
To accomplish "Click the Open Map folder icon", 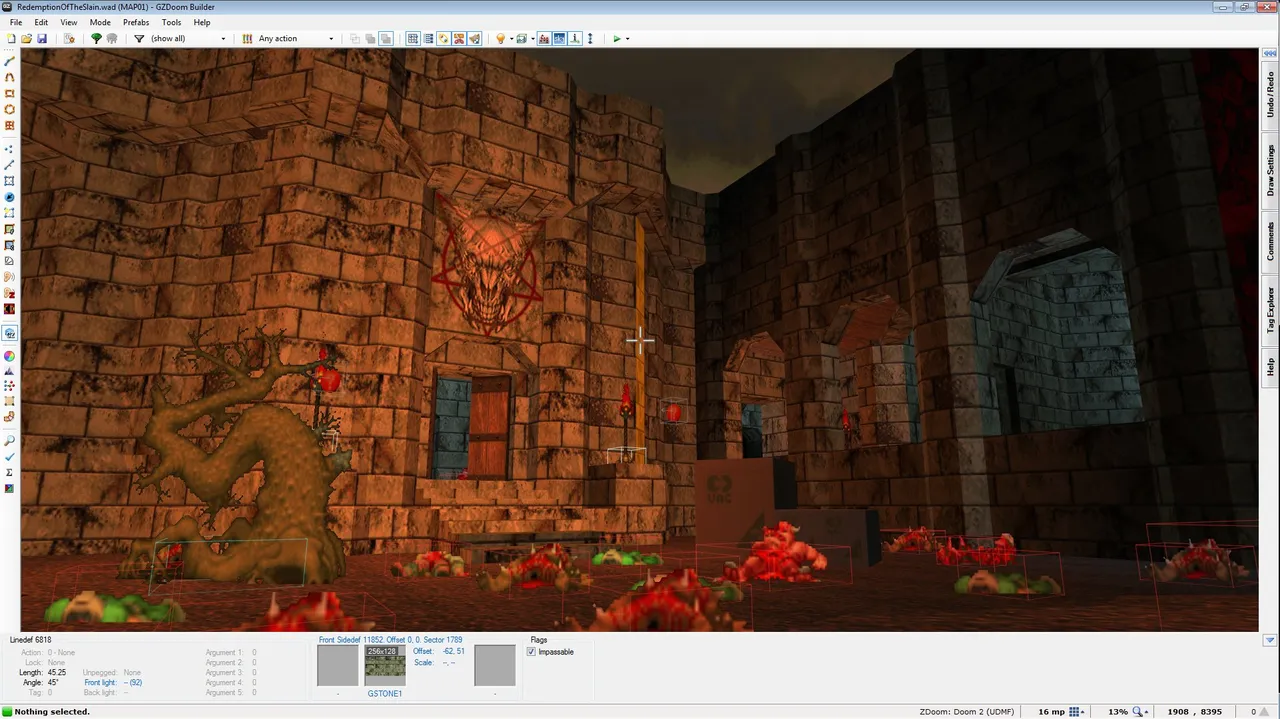I will click(27, 38).
